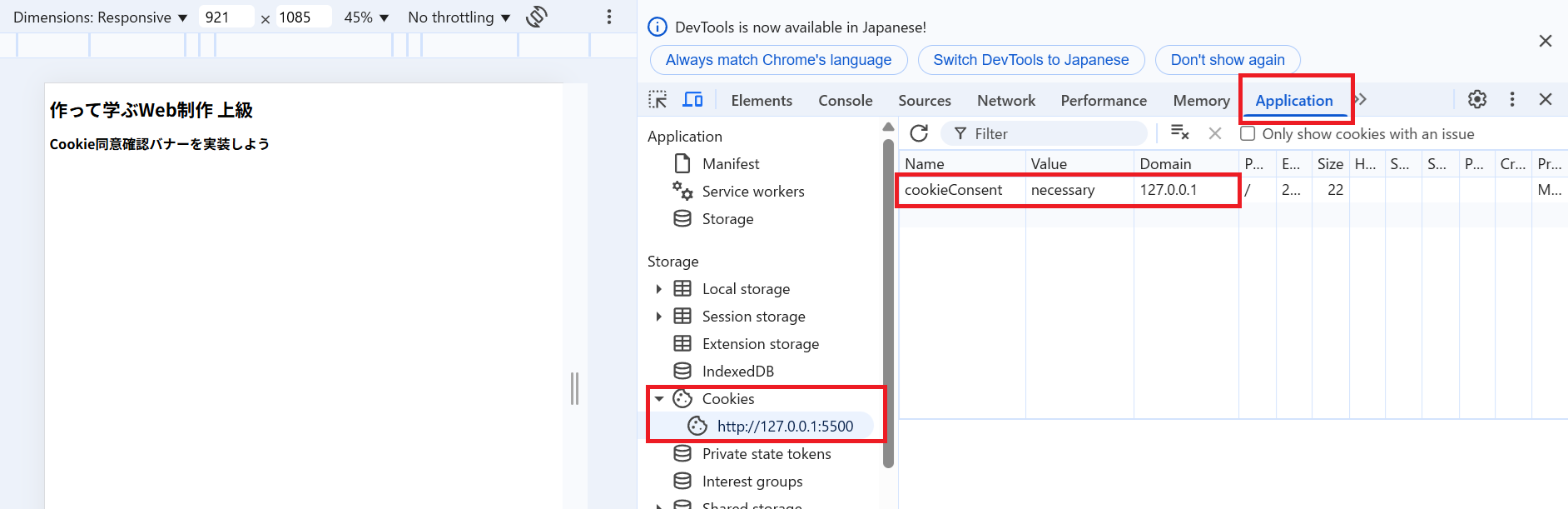
Task: Toggle the device toolbar icon
Action: (x=692, y=100)
